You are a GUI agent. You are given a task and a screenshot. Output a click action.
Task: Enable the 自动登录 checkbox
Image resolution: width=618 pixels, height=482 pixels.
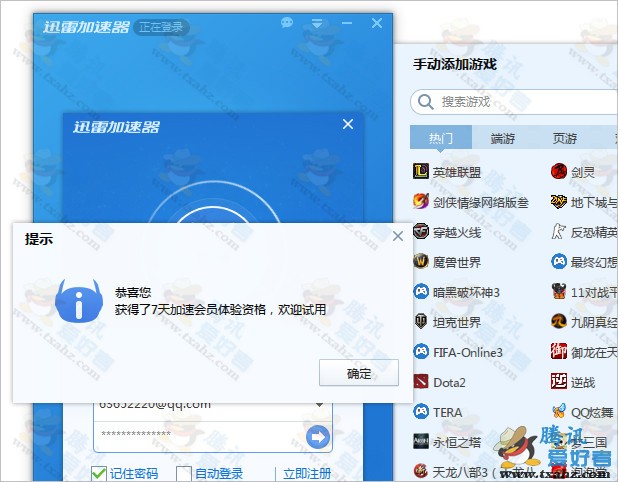(184, 473)
